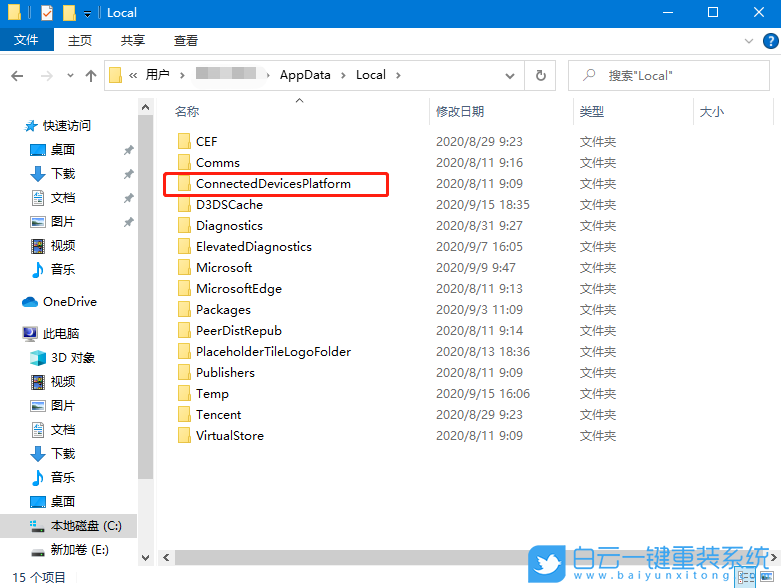This screenshot has width=781, height=588.
Task: Click horizontal scrollbar left arrow
Action: point(166,558)
